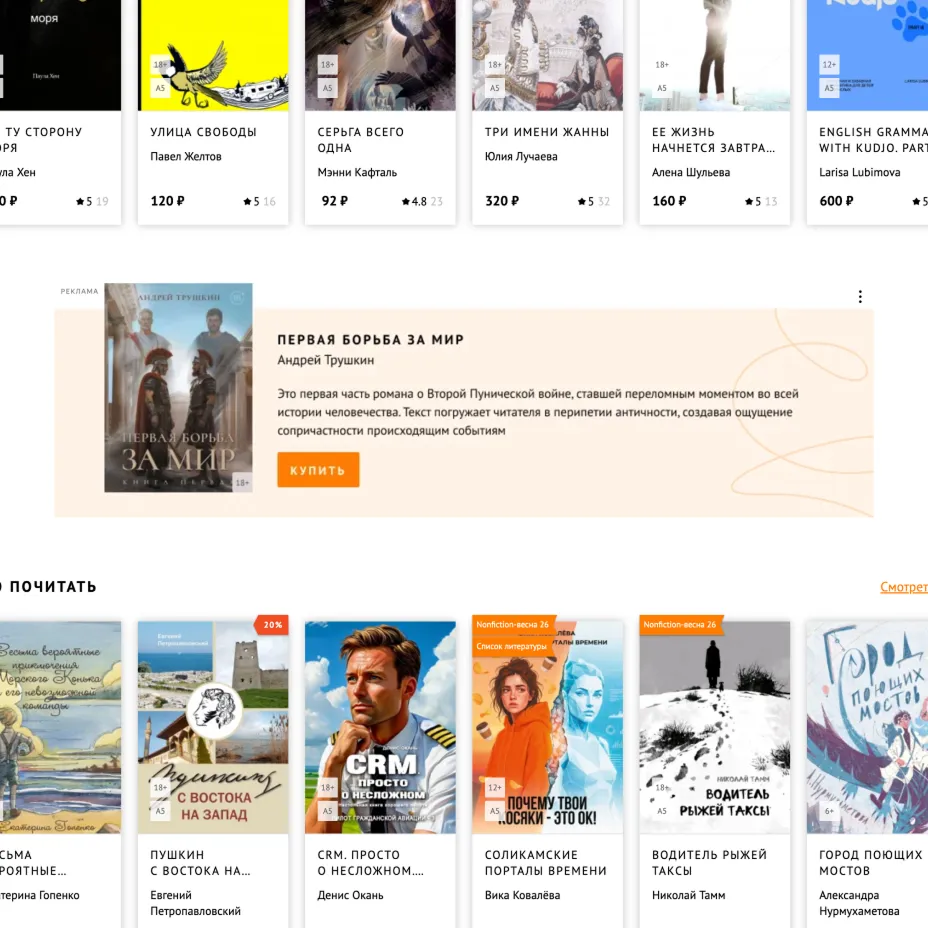
Task: Click star rating on Улица Свободы card
Action: (x=259, y=201)
